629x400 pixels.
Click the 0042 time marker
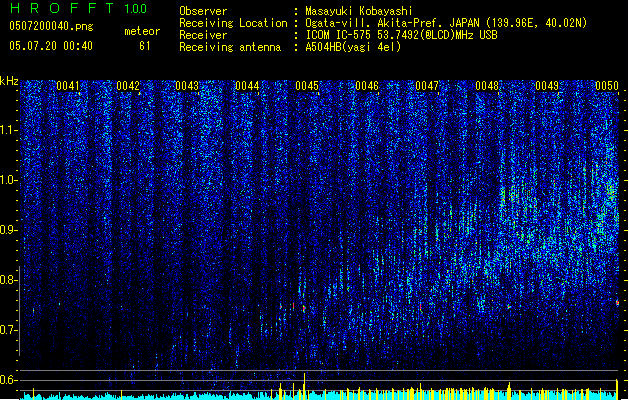[128, 86]
